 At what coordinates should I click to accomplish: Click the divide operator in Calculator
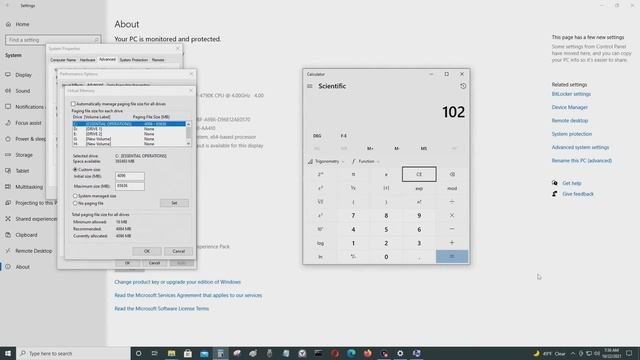(x=452, y=202)
